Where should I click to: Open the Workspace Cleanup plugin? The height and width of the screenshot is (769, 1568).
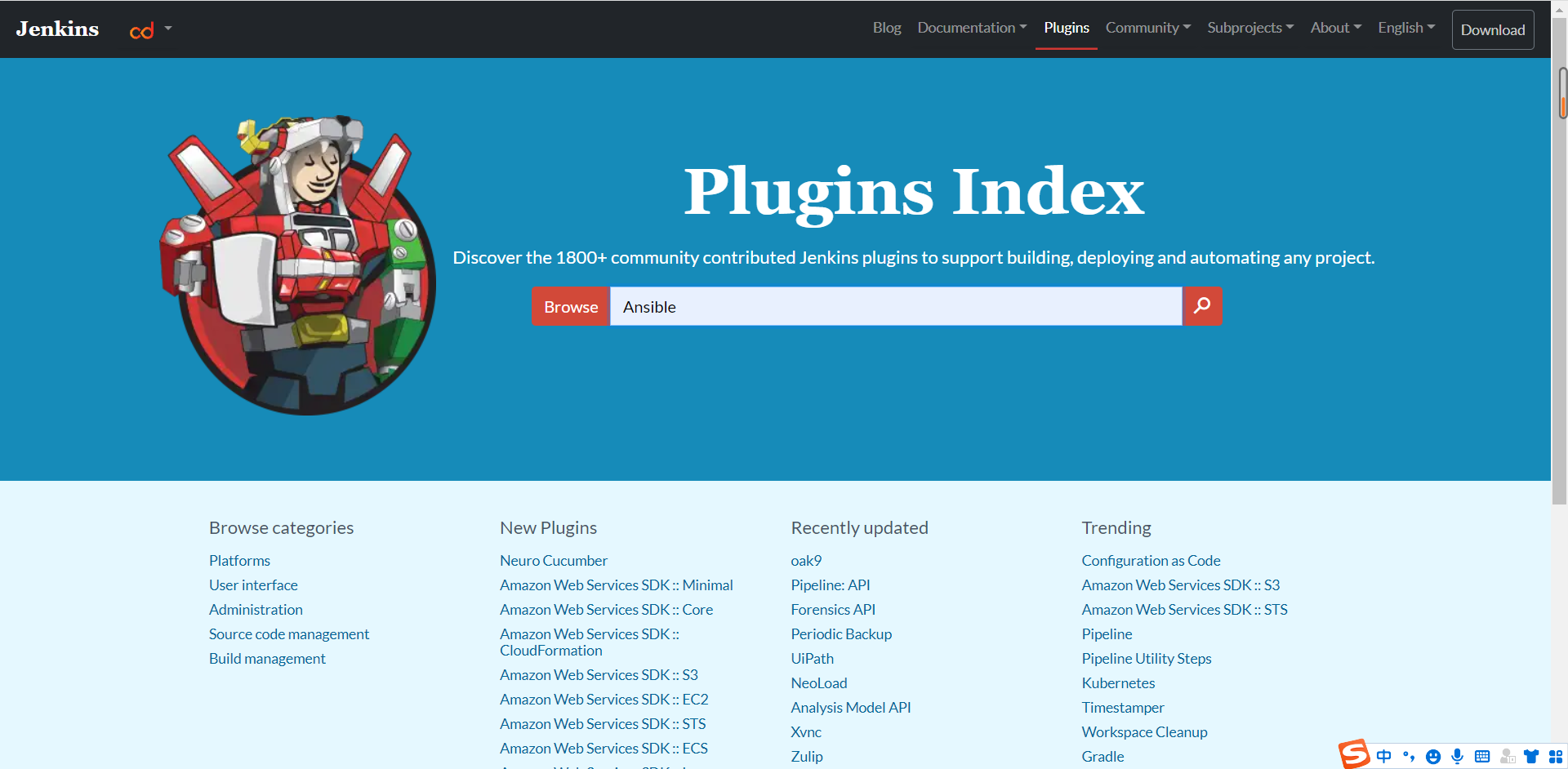pyautogui.click(x=1144, y=732)
